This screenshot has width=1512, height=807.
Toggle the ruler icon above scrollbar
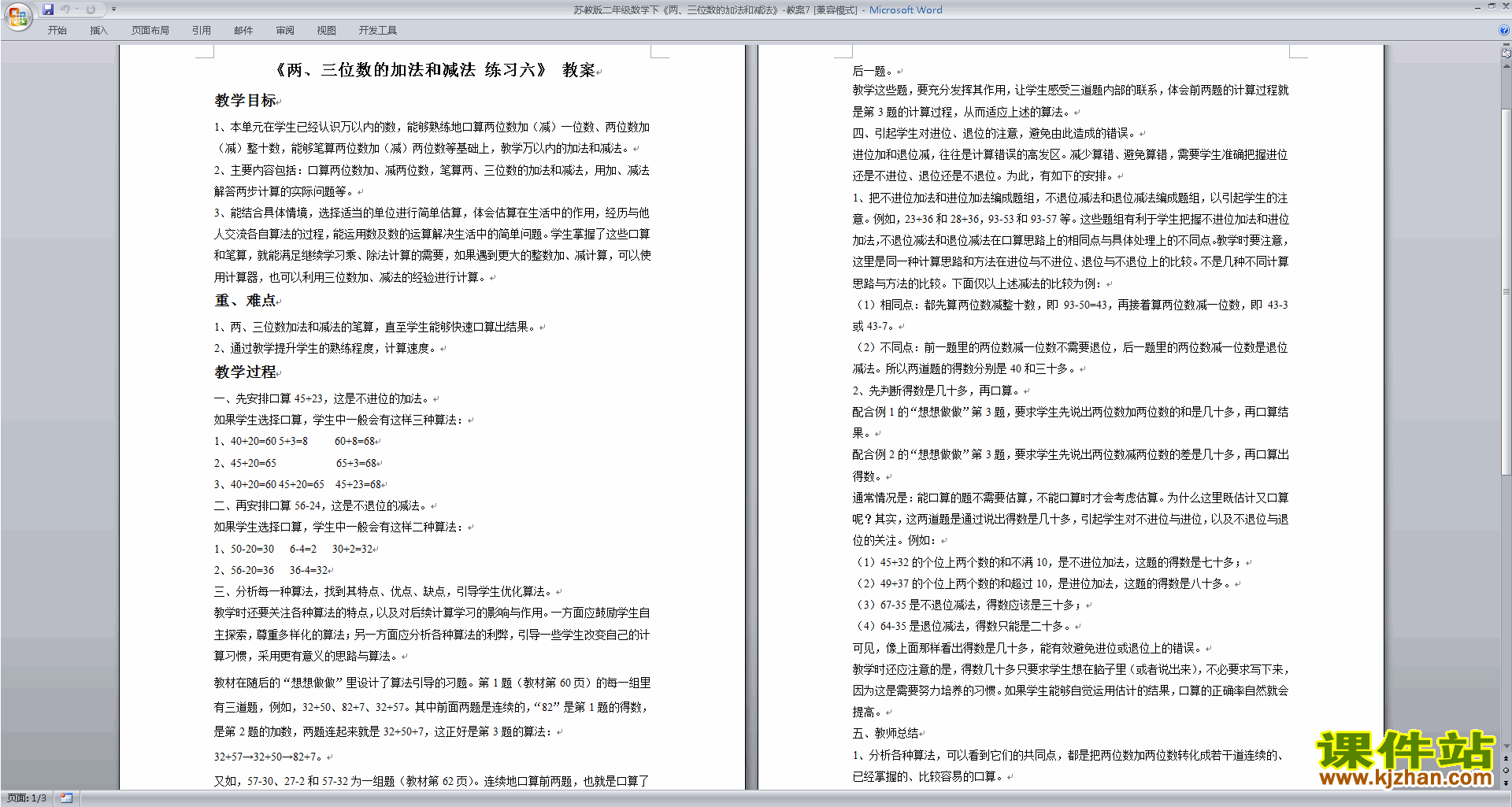coord(1506,54)
